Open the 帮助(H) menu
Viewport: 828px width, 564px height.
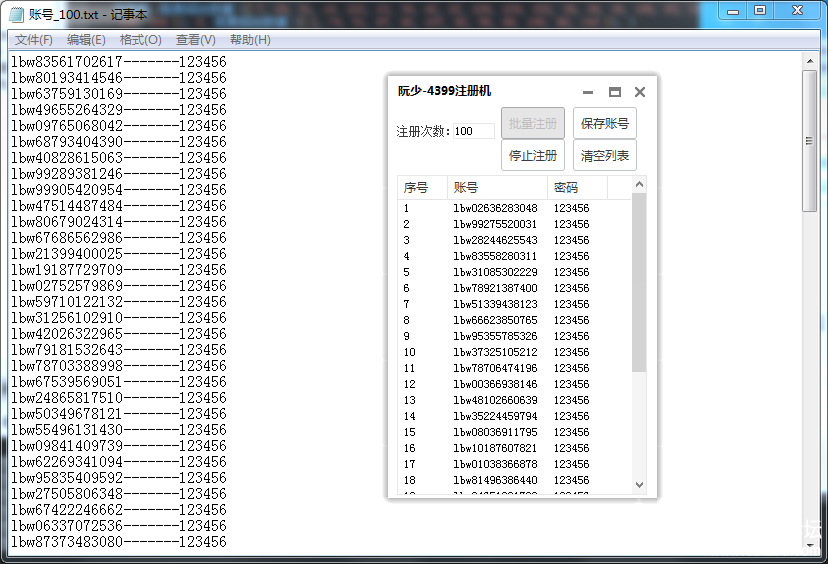pos(250,40)
